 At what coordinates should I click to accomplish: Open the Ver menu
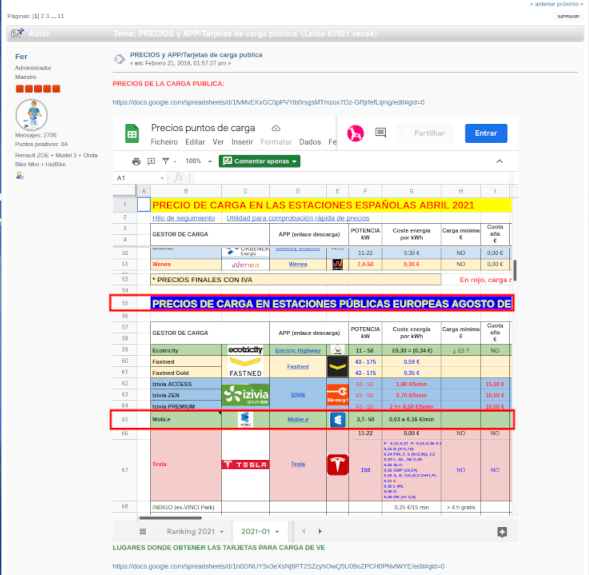pyautogui.click(x=218, y=142)
